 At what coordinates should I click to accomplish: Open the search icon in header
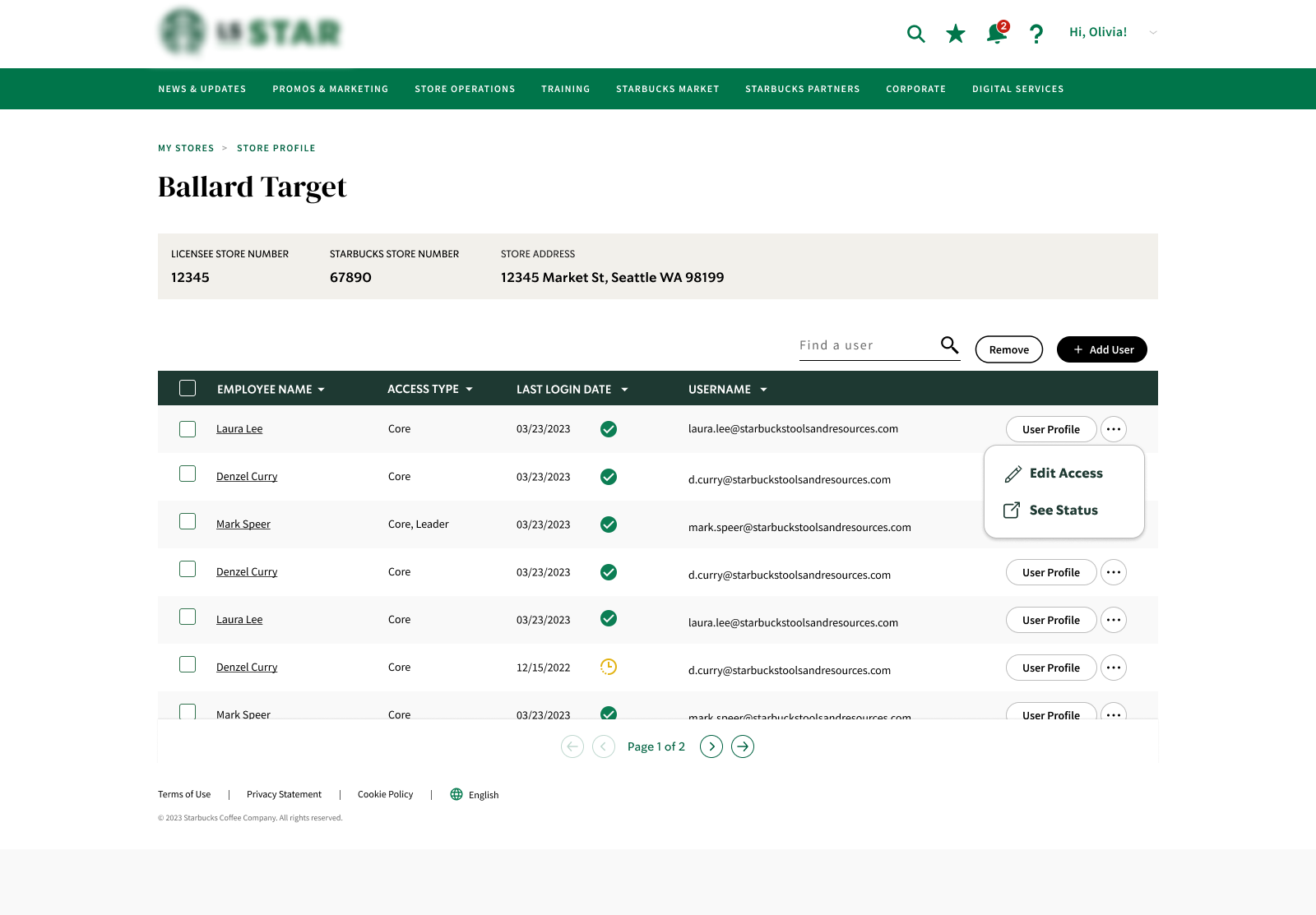tap(915, 34)
